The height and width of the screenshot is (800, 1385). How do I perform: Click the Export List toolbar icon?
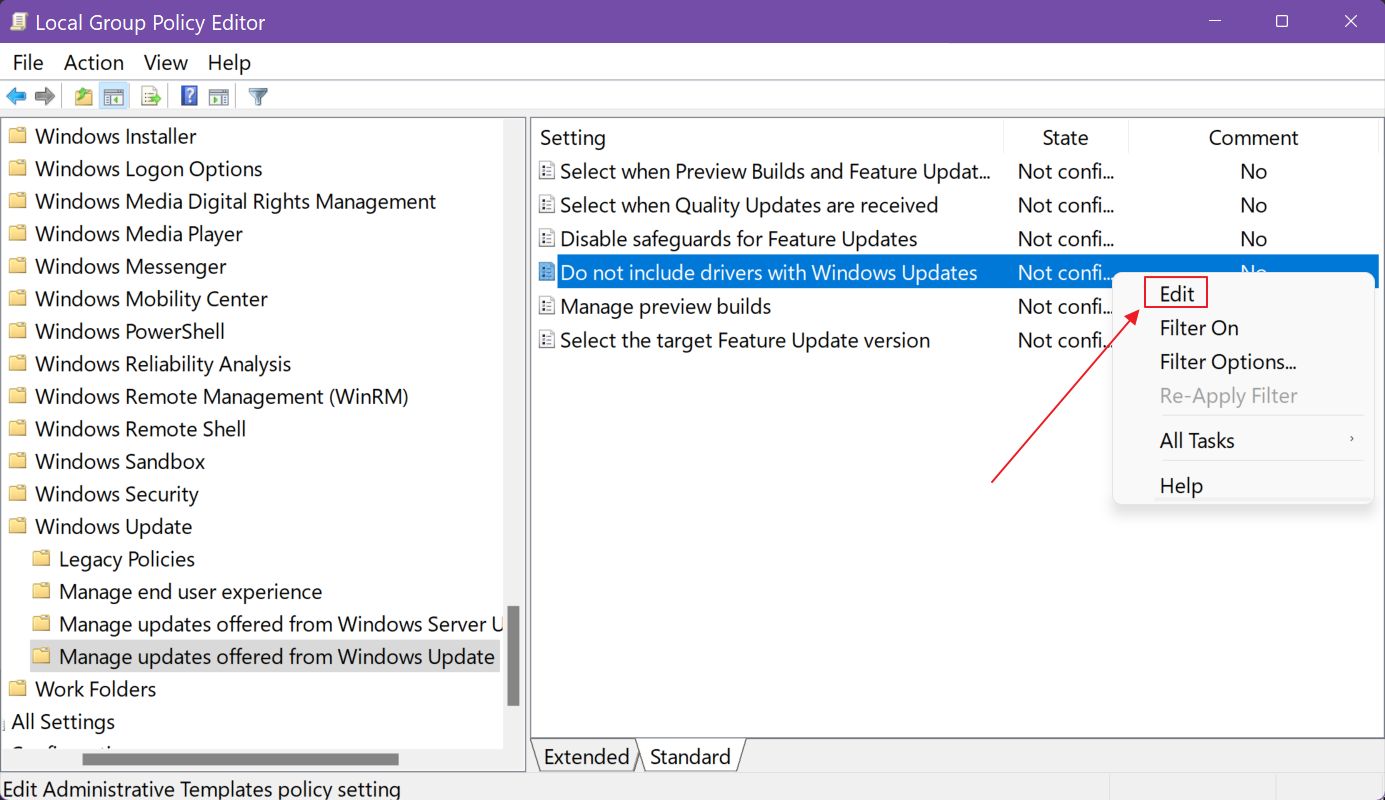pyautogui.click(x=151, y=97)
